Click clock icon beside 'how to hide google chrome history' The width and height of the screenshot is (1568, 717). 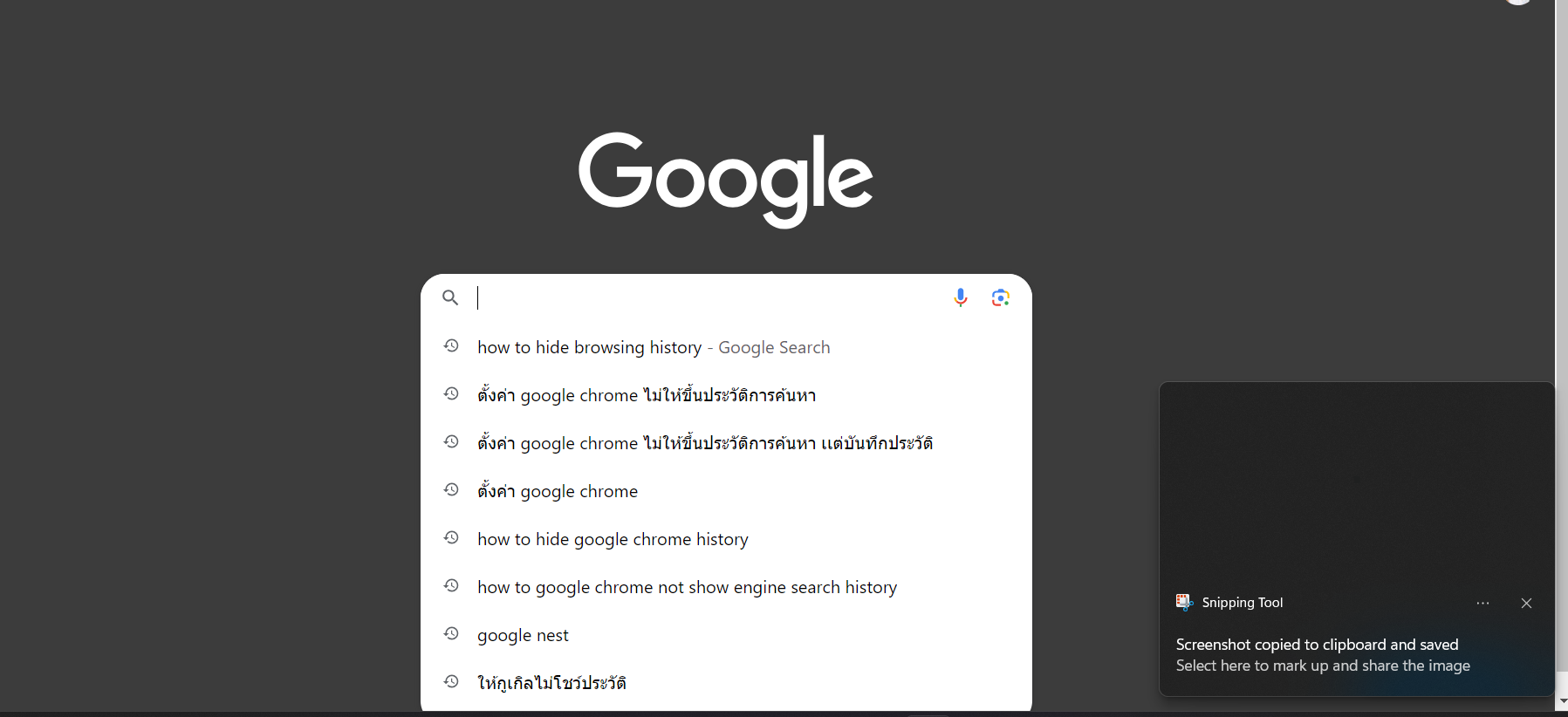coord(451,538)
